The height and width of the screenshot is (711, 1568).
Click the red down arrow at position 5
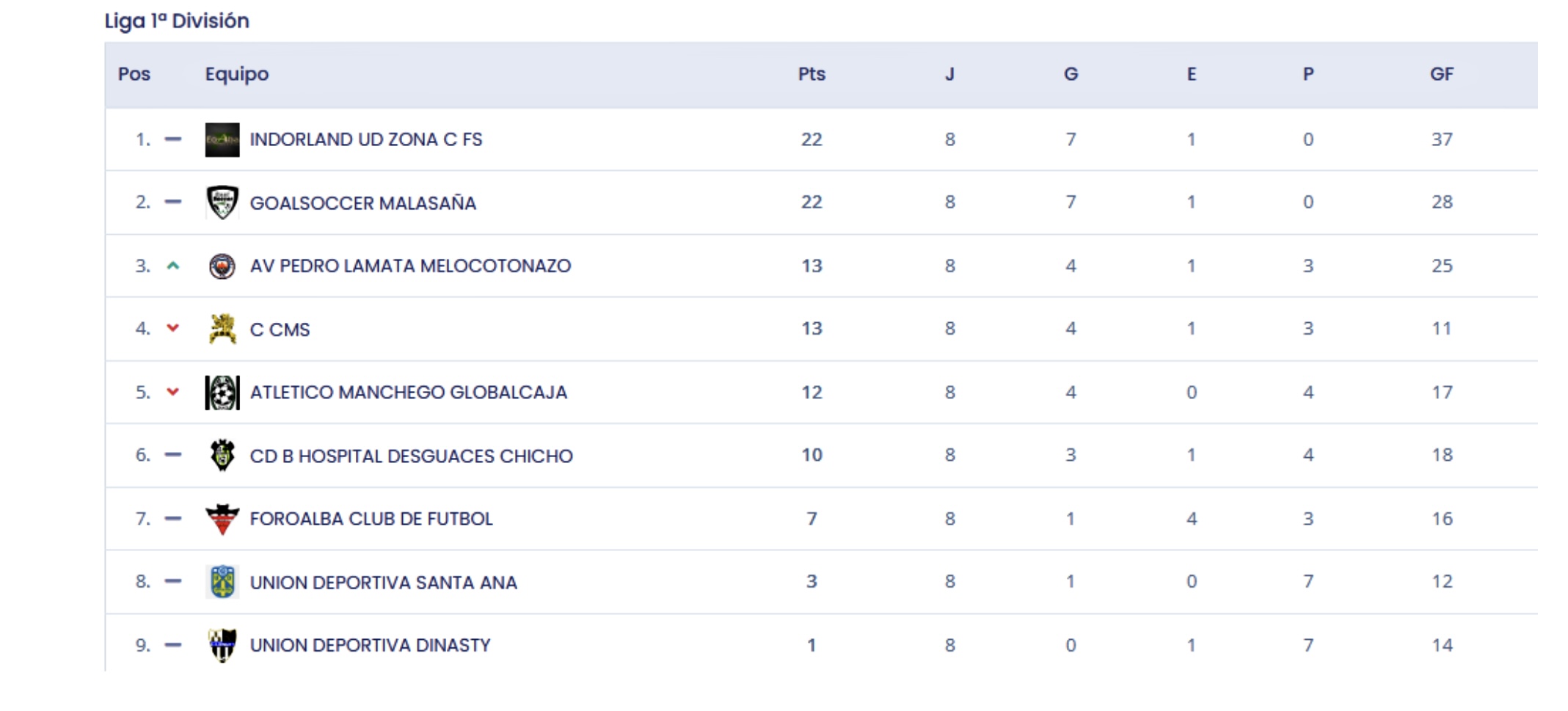coord(173,392)
